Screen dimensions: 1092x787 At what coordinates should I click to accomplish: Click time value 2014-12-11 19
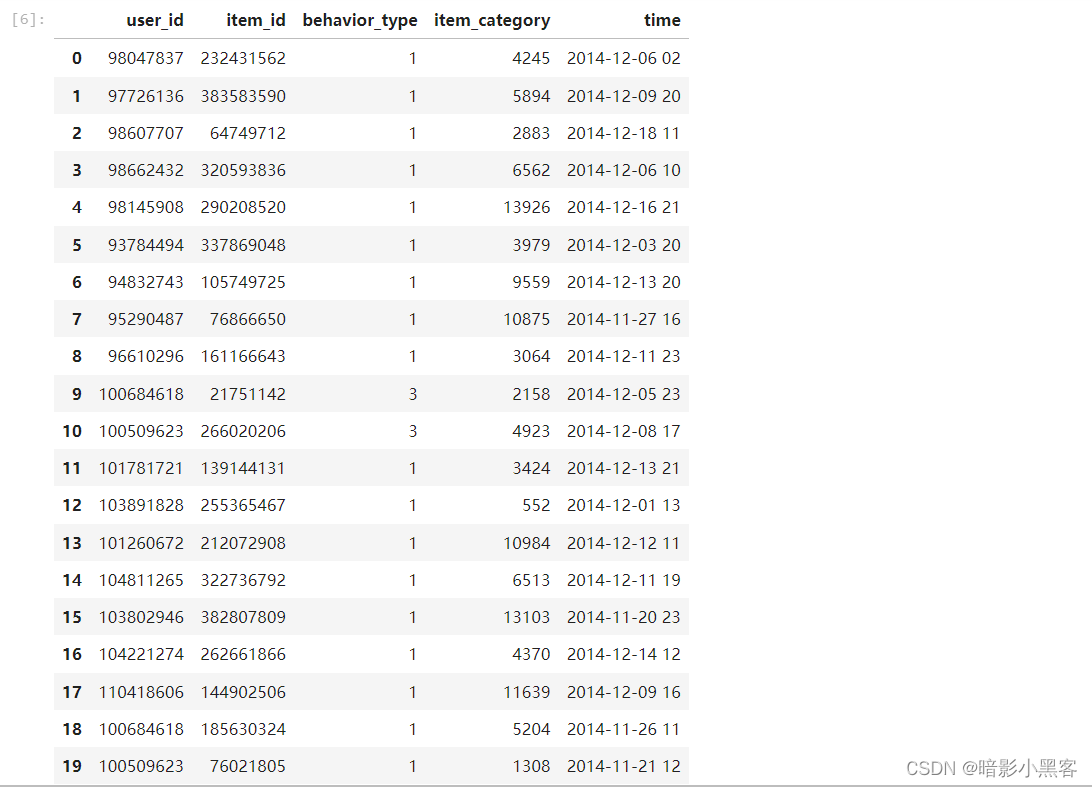coord(623,580)
